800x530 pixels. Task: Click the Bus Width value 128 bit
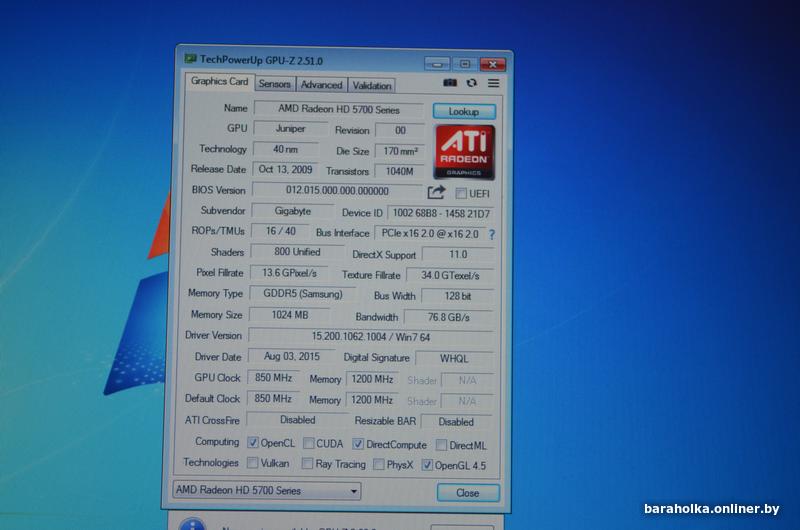(x=458, y=296)
